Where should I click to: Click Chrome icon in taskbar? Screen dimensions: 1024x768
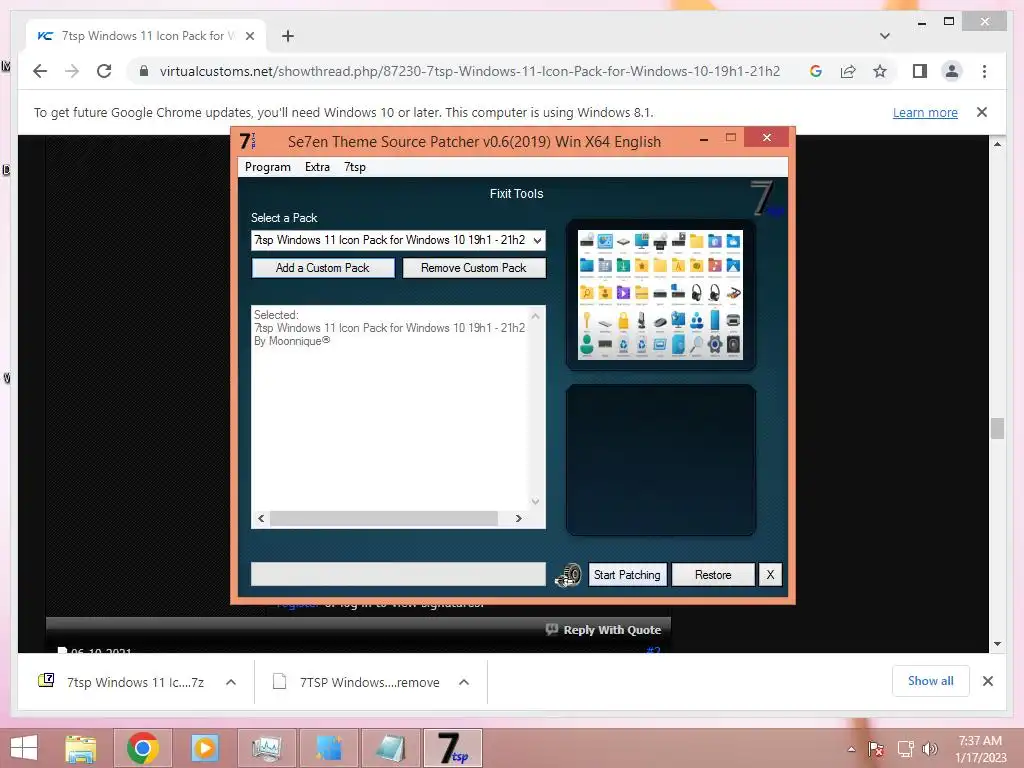click(x=142, y=748)
